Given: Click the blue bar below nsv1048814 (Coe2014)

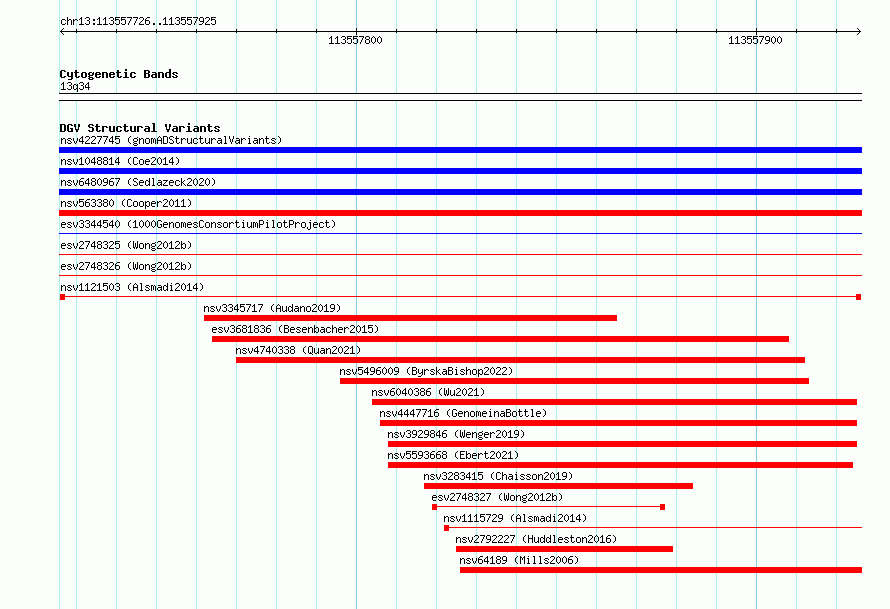Looking at the screenshot, I should coord(460,171).
